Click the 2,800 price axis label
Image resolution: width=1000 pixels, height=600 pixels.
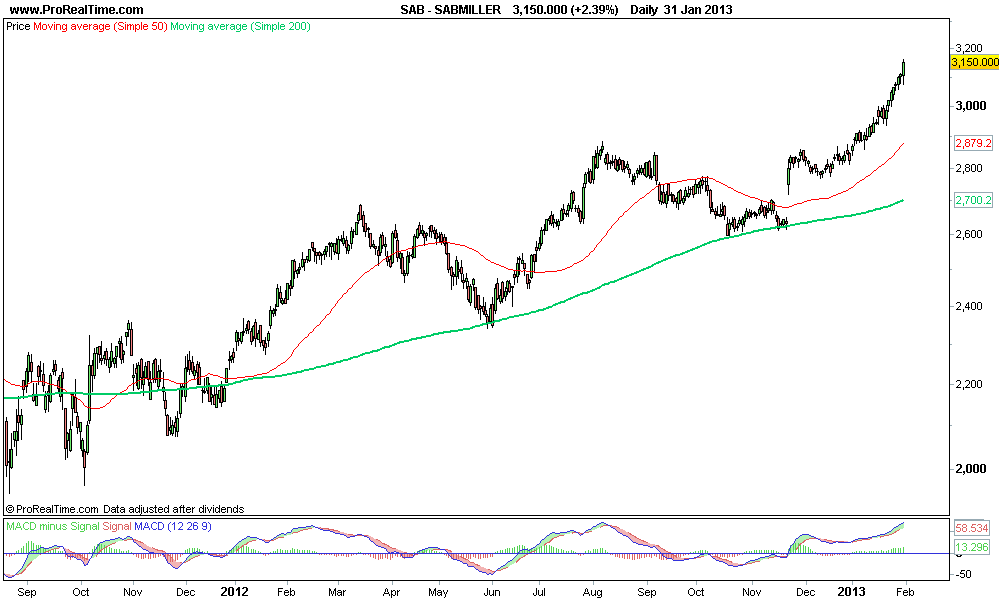click(969, 168)
